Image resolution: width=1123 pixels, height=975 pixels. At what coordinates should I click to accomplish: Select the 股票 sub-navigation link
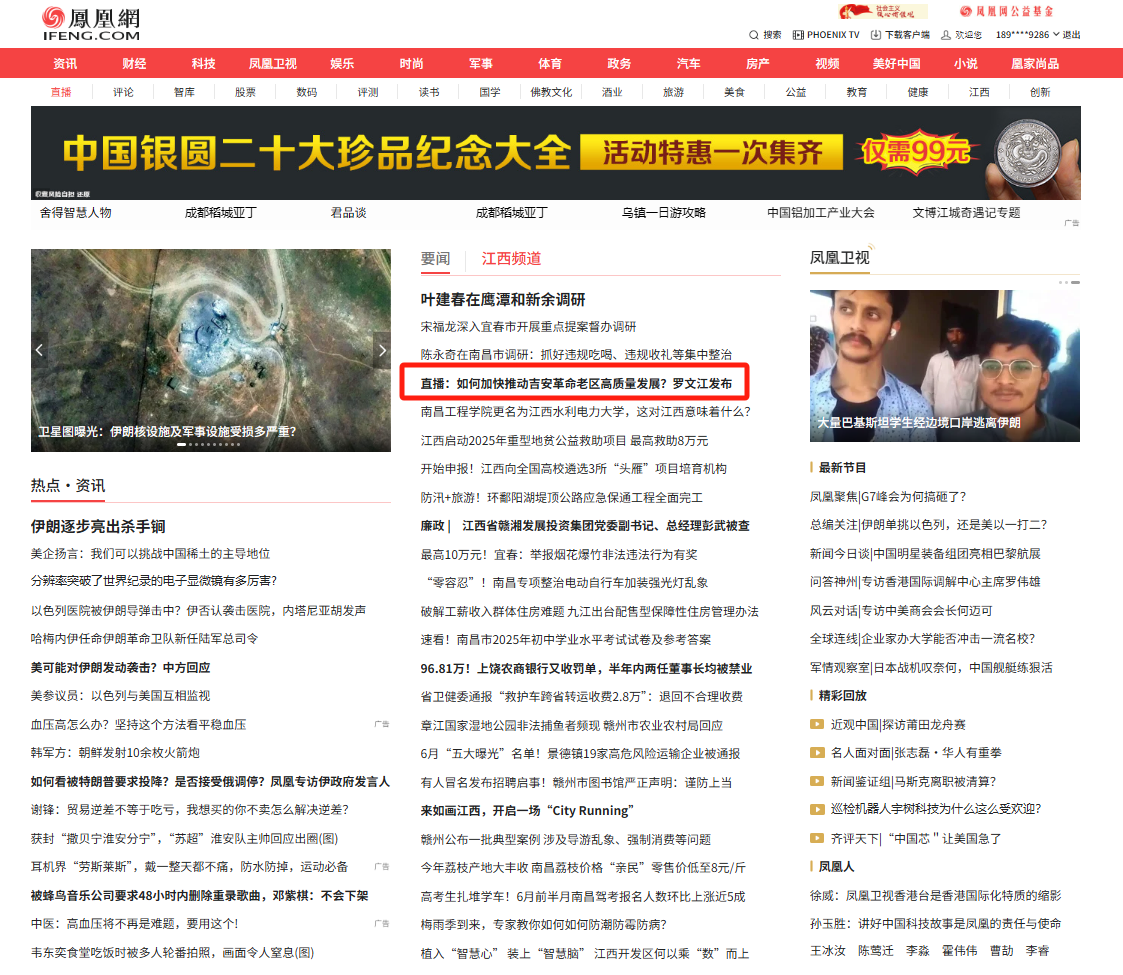coord(245,92)
